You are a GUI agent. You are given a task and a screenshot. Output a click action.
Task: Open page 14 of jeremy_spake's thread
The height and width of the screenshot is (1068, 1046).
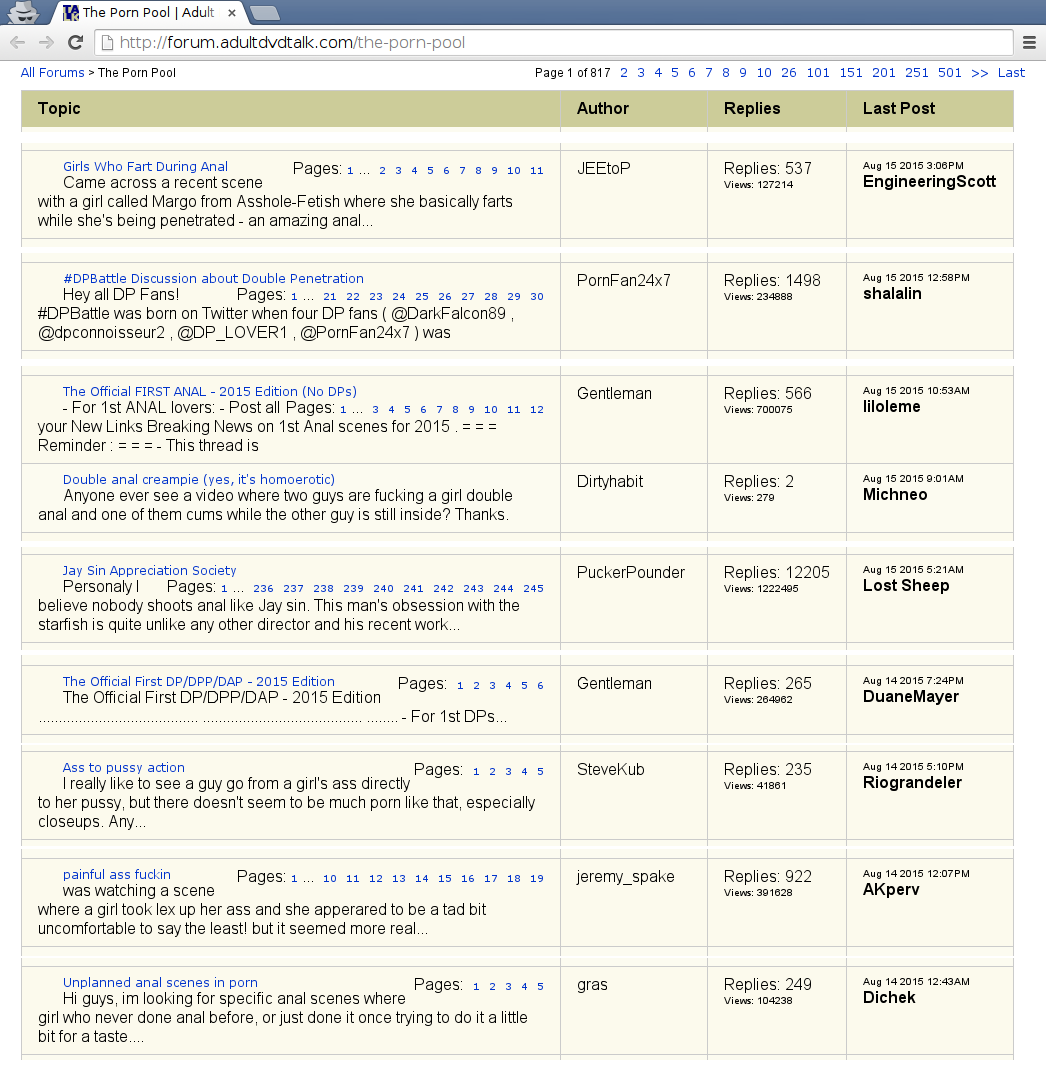point(422,879)
